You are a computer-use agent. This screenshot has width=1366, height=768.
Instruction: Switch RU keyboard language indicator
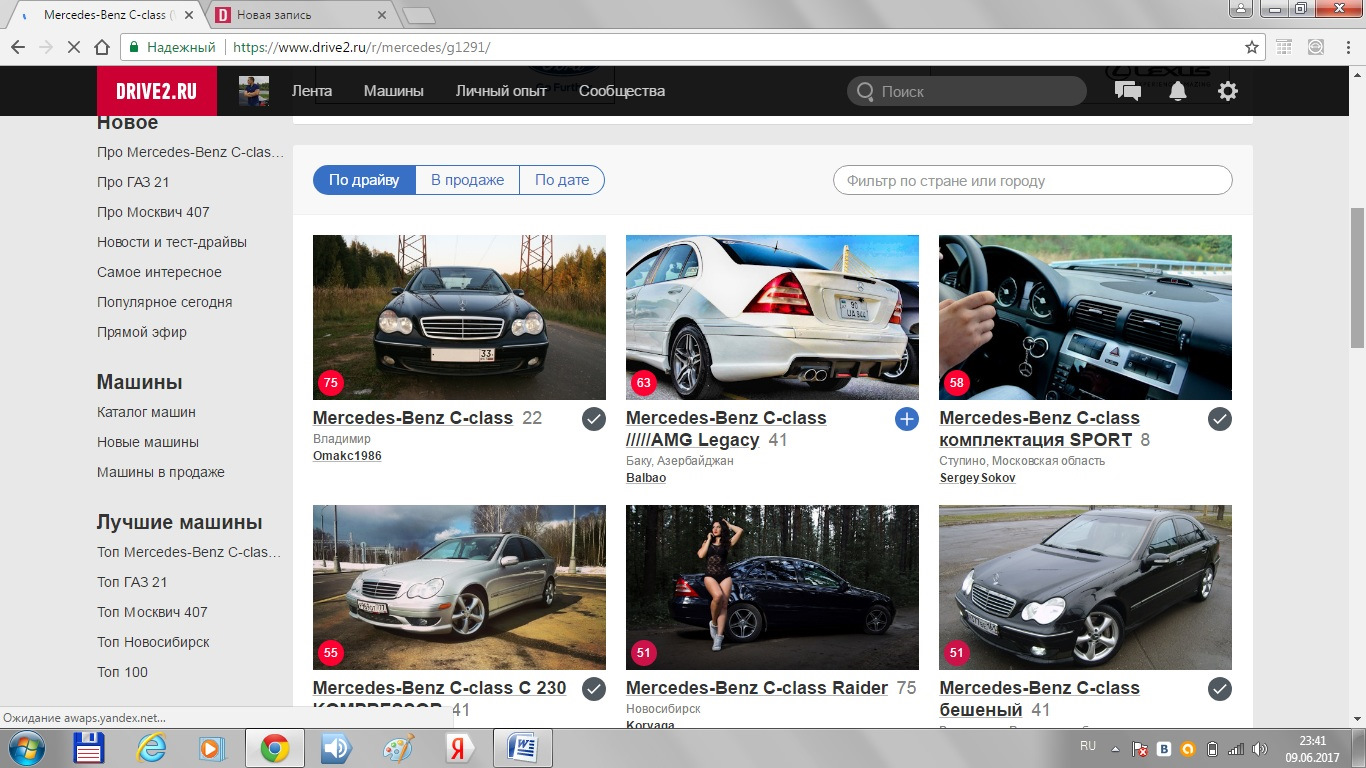(x=1088, y=746)
